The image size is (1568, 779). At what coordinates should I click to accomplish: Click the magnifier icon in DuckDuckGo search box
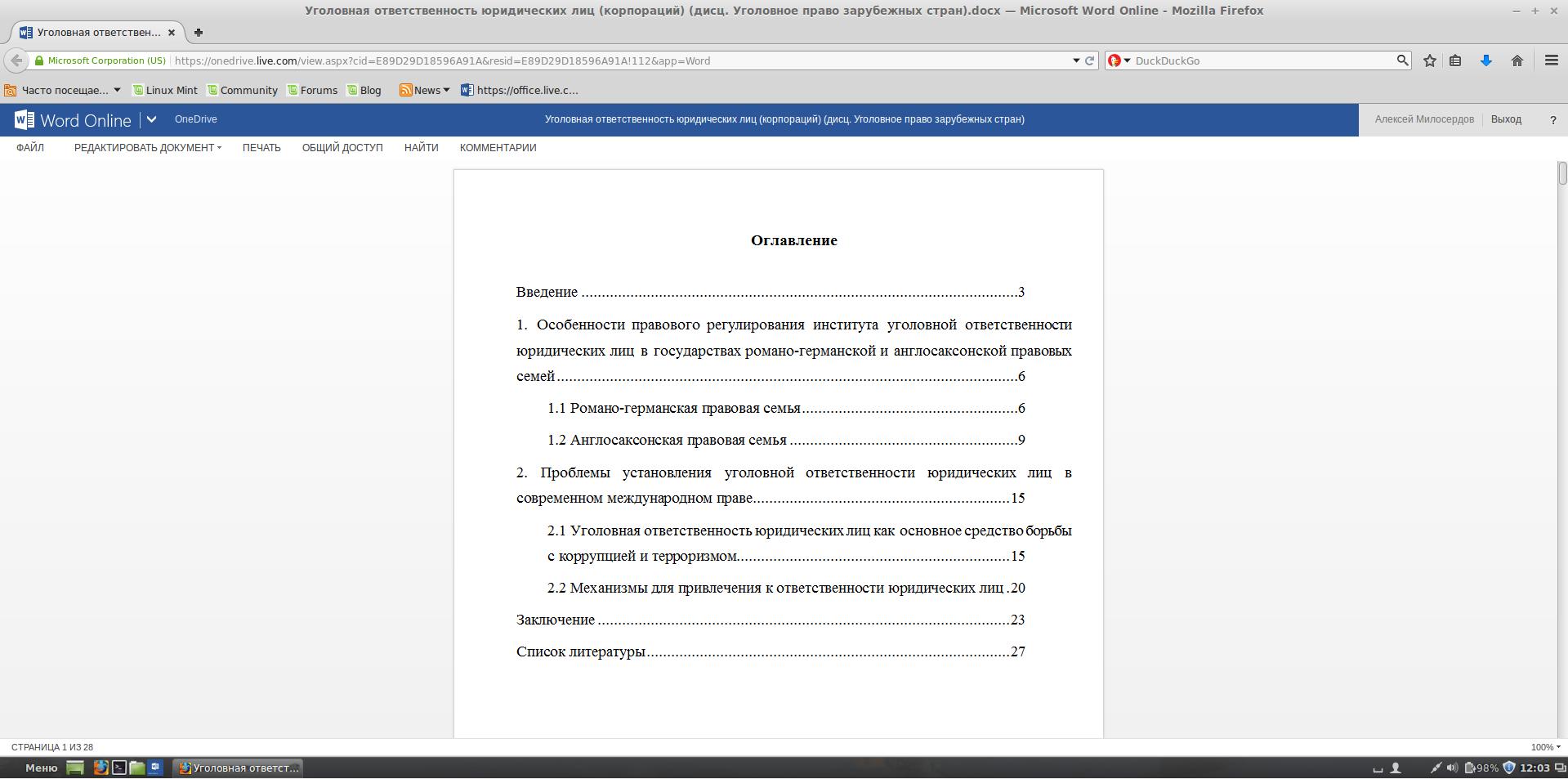click(x=1402, y=60)
